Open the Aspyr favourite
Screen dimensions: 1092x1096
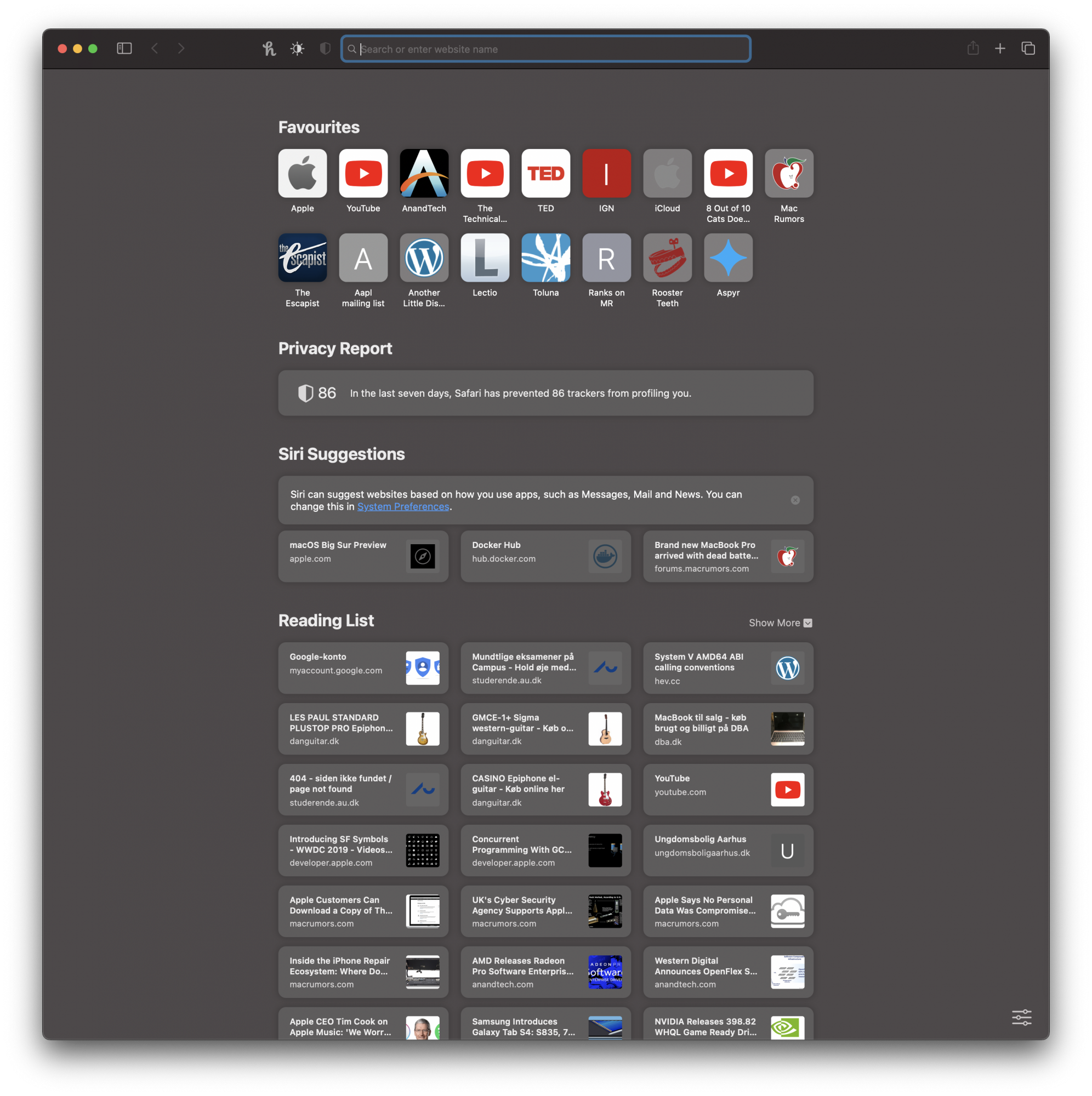pos(728,258)
